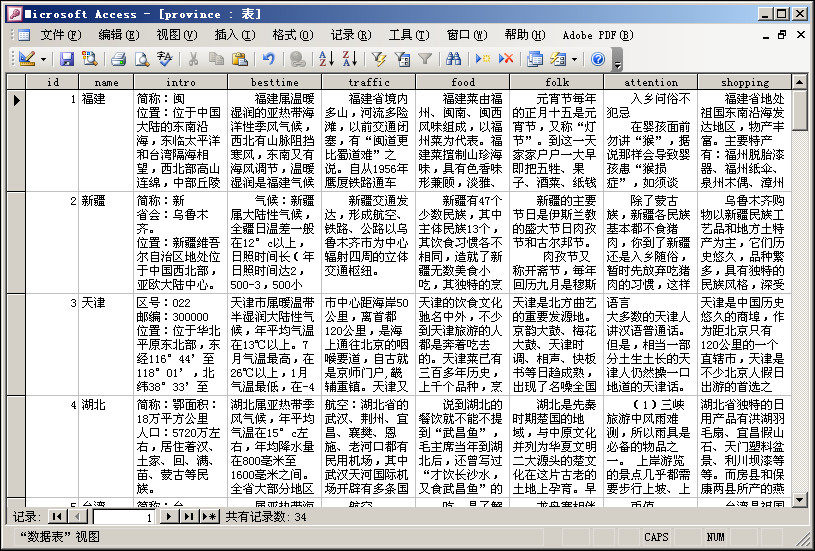This screenshot has width=815, height=551.
Task: Apply Filter By Selection icon
Action: pyautogui.click(x=379, y=59)
